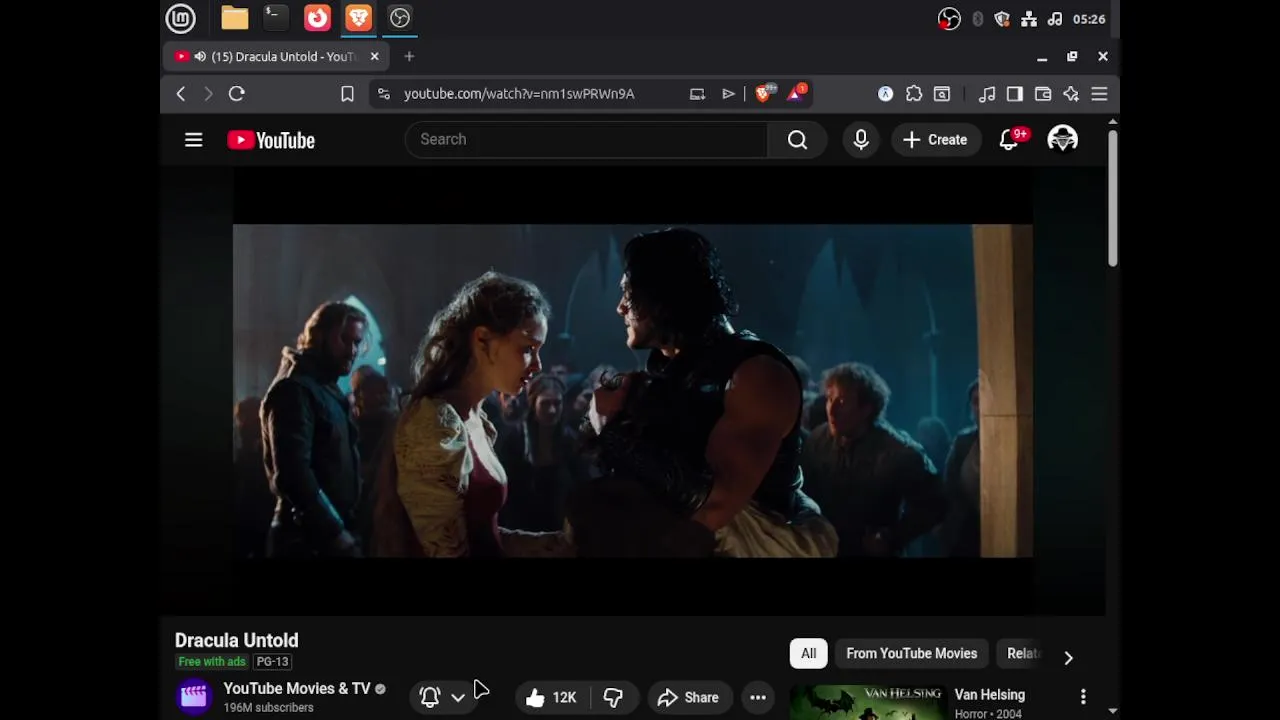The height and width of the screenshot is (720, 1280).
Task: Click the page vertical scrollbar thumb
Action: (1112, 197)
